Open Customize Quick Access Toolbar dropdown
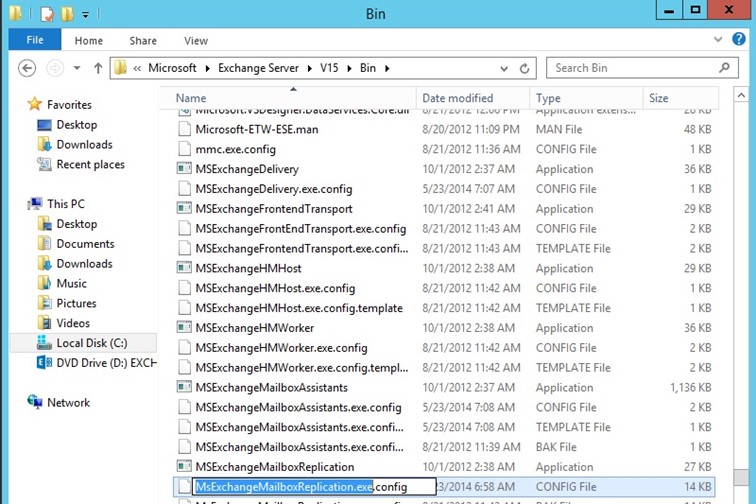The width and height of the screenshot is (756, 504). 85,15
